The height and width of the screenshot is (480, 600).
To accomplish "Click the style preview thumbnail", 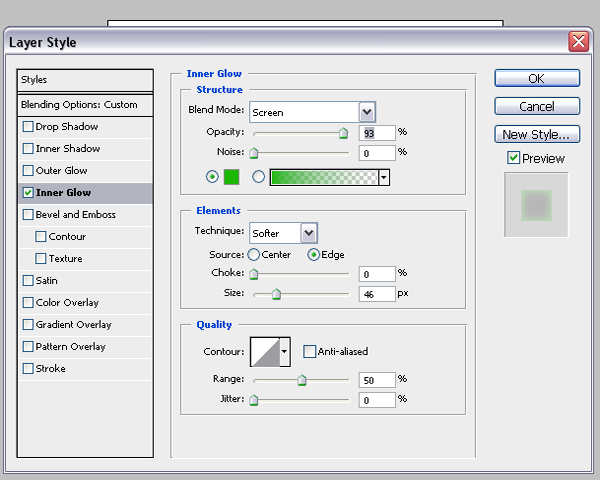I will coord(536,205).
